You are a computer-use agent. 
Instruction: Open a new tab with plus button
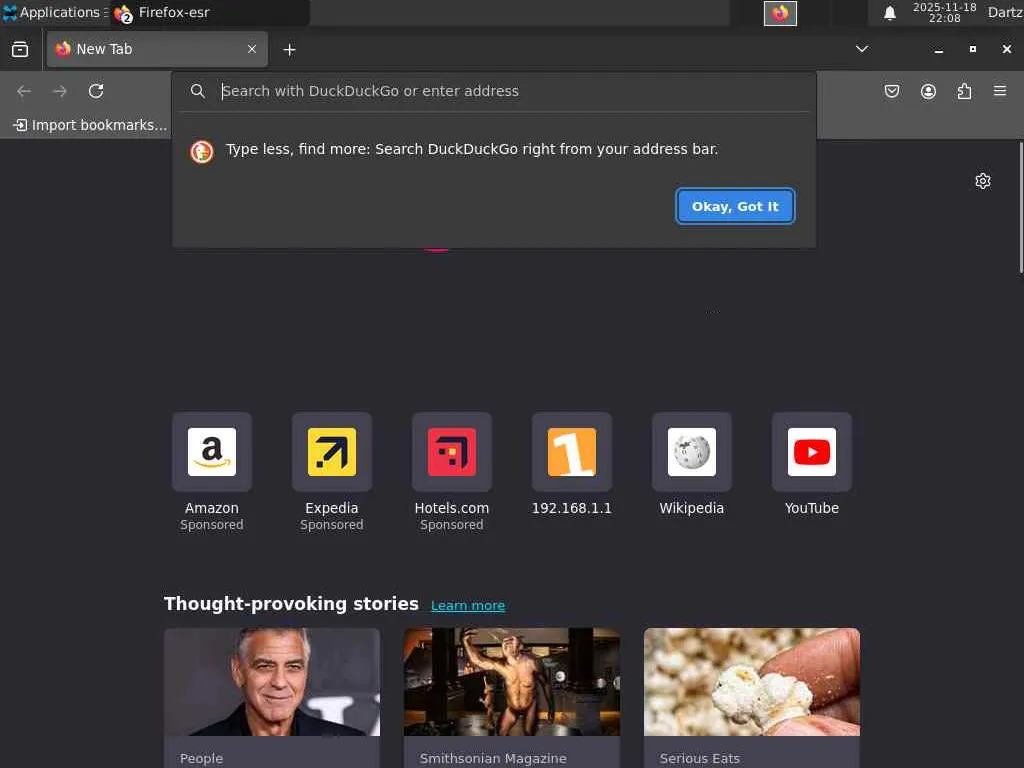(x=289, y=50)
